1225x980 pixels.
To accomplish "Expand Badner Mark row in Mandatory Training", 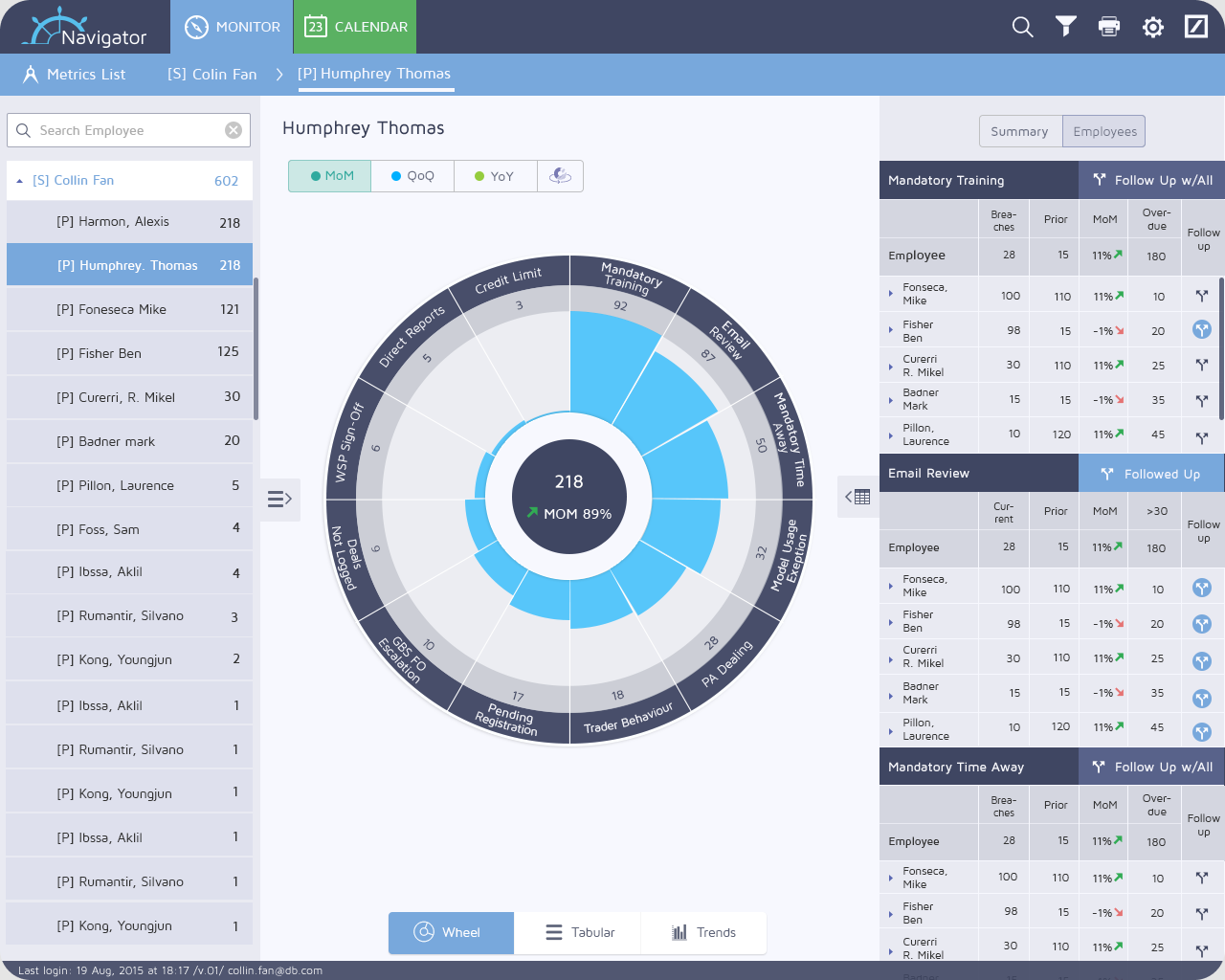I will [x=891, y=400].
